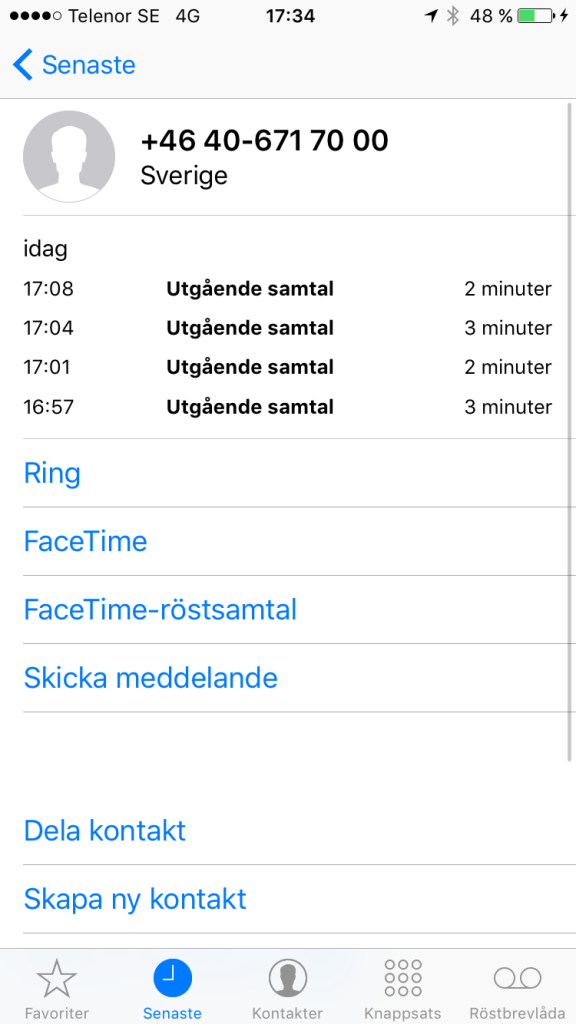Select the 16:57 outgoing call entry
This screenshot has width=576, height=1024.
[x=287, y=408]
